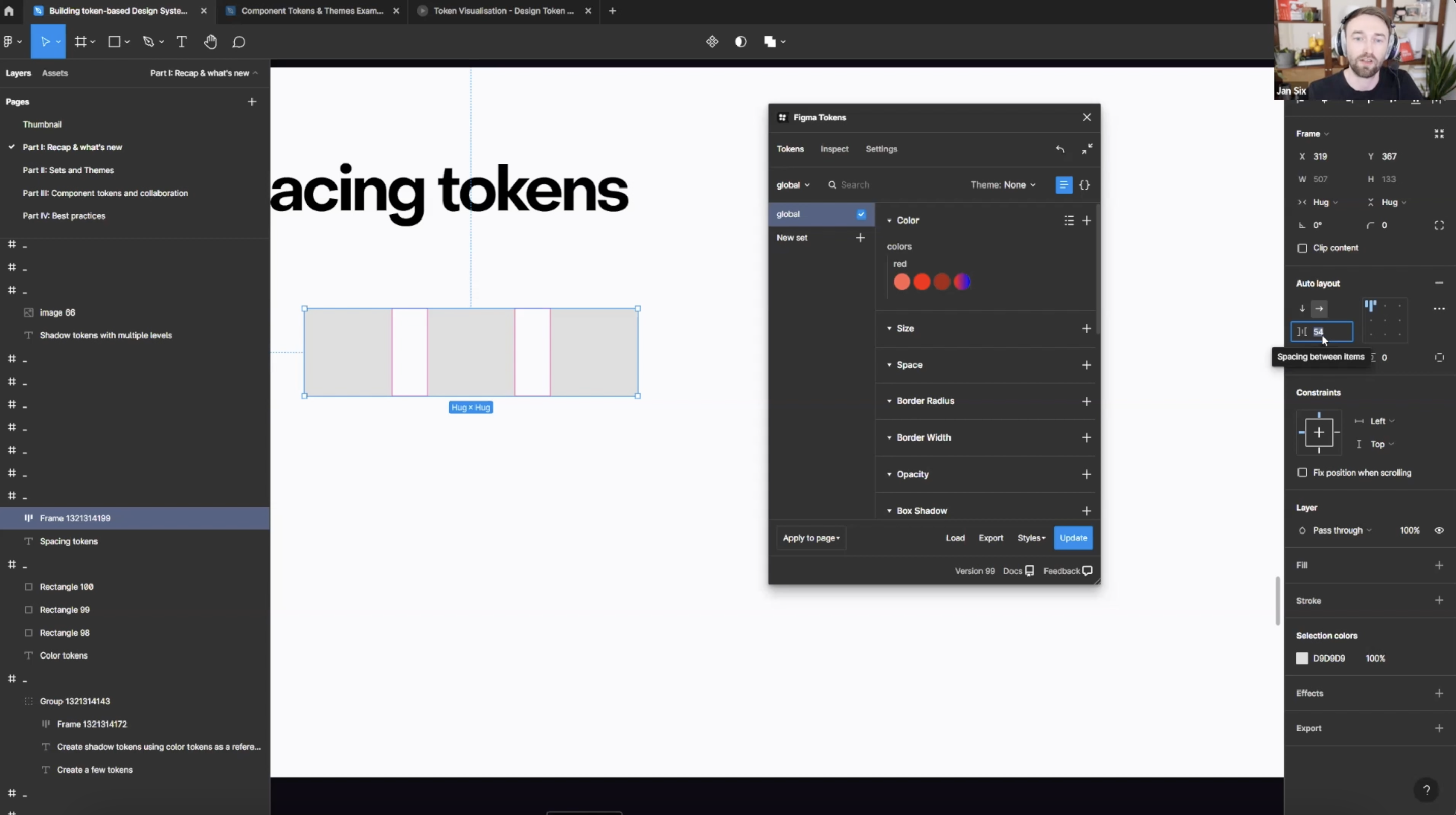Select the Pen tool
Screen dimensions: 1456x815
tap(149, 42)
